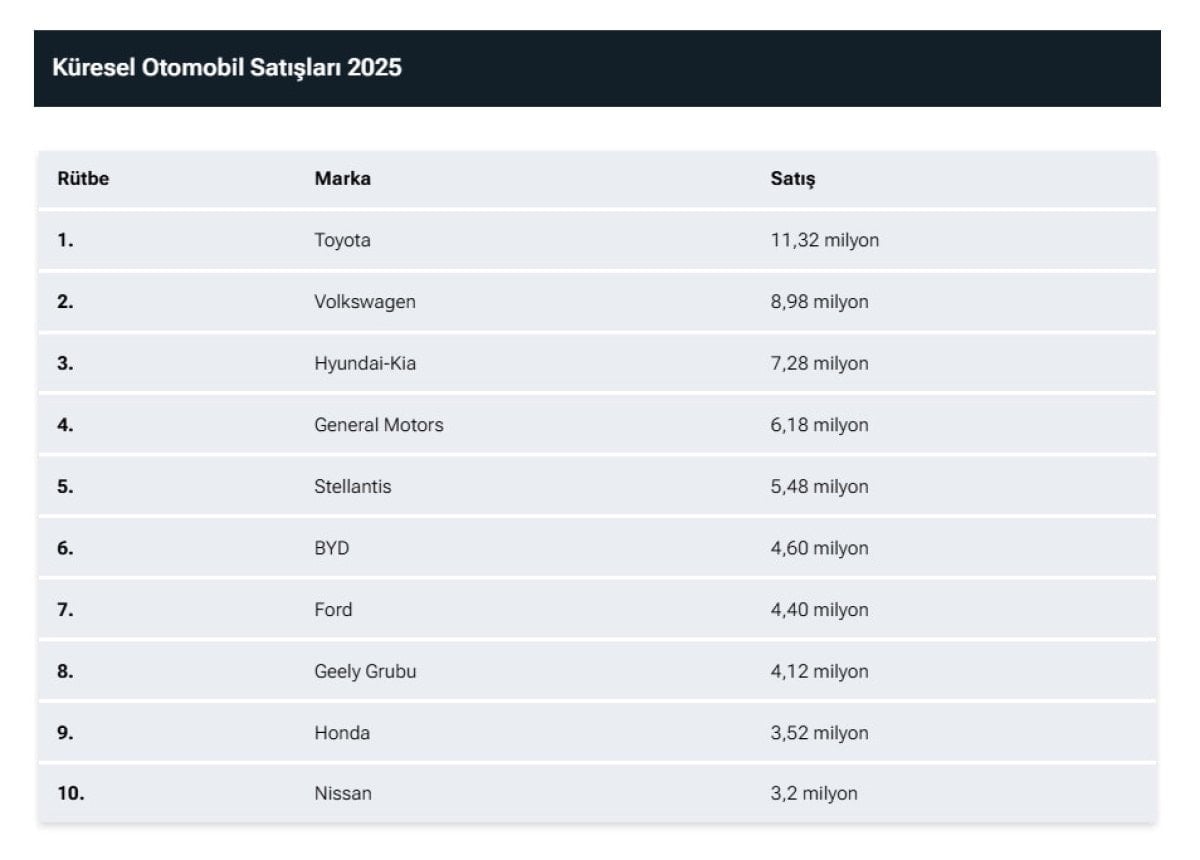Select the Toyota brand cell
Image resolution: width=1200 pixels, height=860 pixels.
click(342, 241)
